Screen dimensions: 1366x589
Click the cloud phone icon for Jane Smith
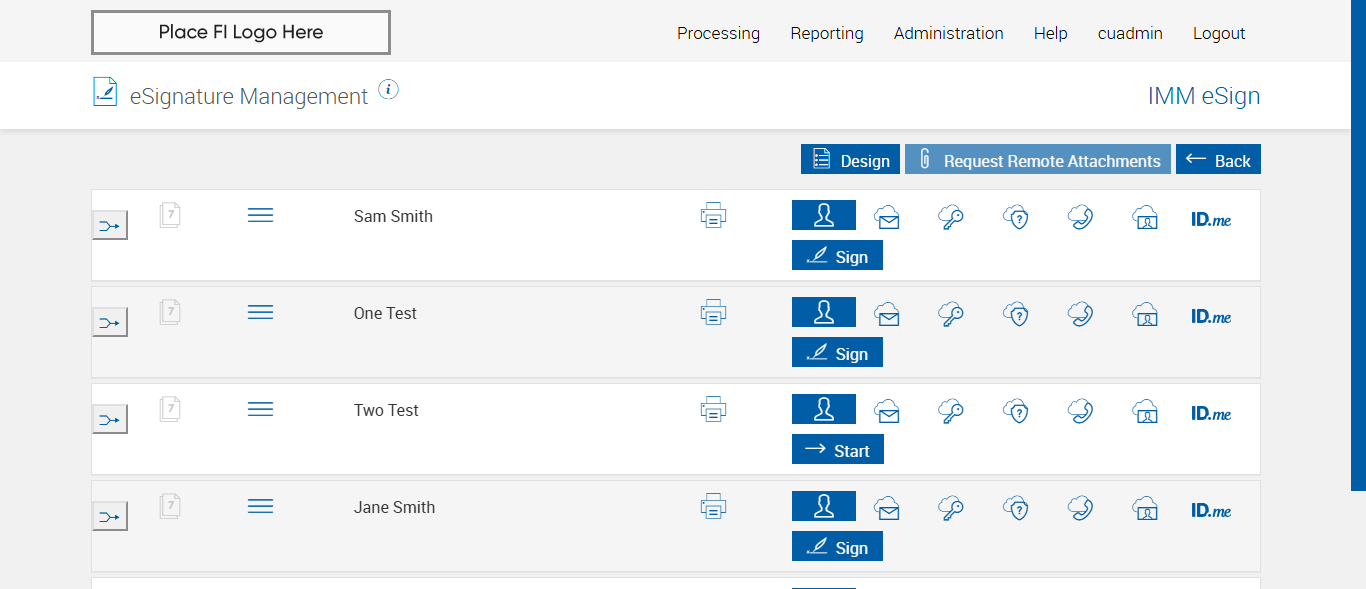tap(1080, 508)
